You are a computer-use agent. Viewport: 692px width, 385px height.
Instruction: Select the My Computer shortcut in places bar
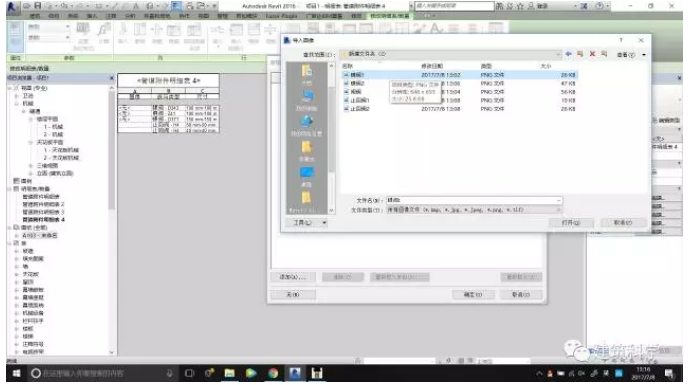307,100
